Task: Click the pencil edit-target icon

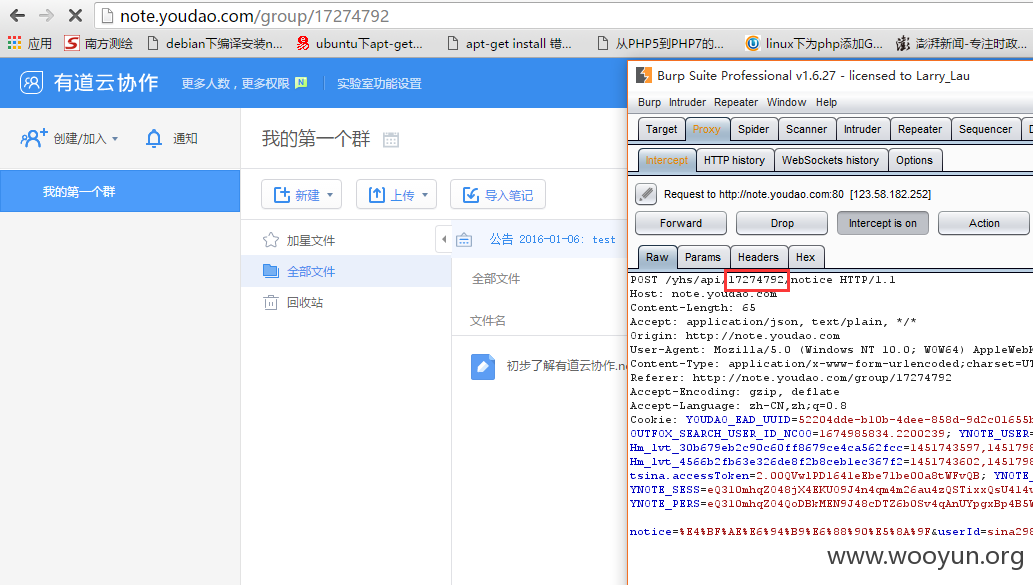Action: click(646, 194)
